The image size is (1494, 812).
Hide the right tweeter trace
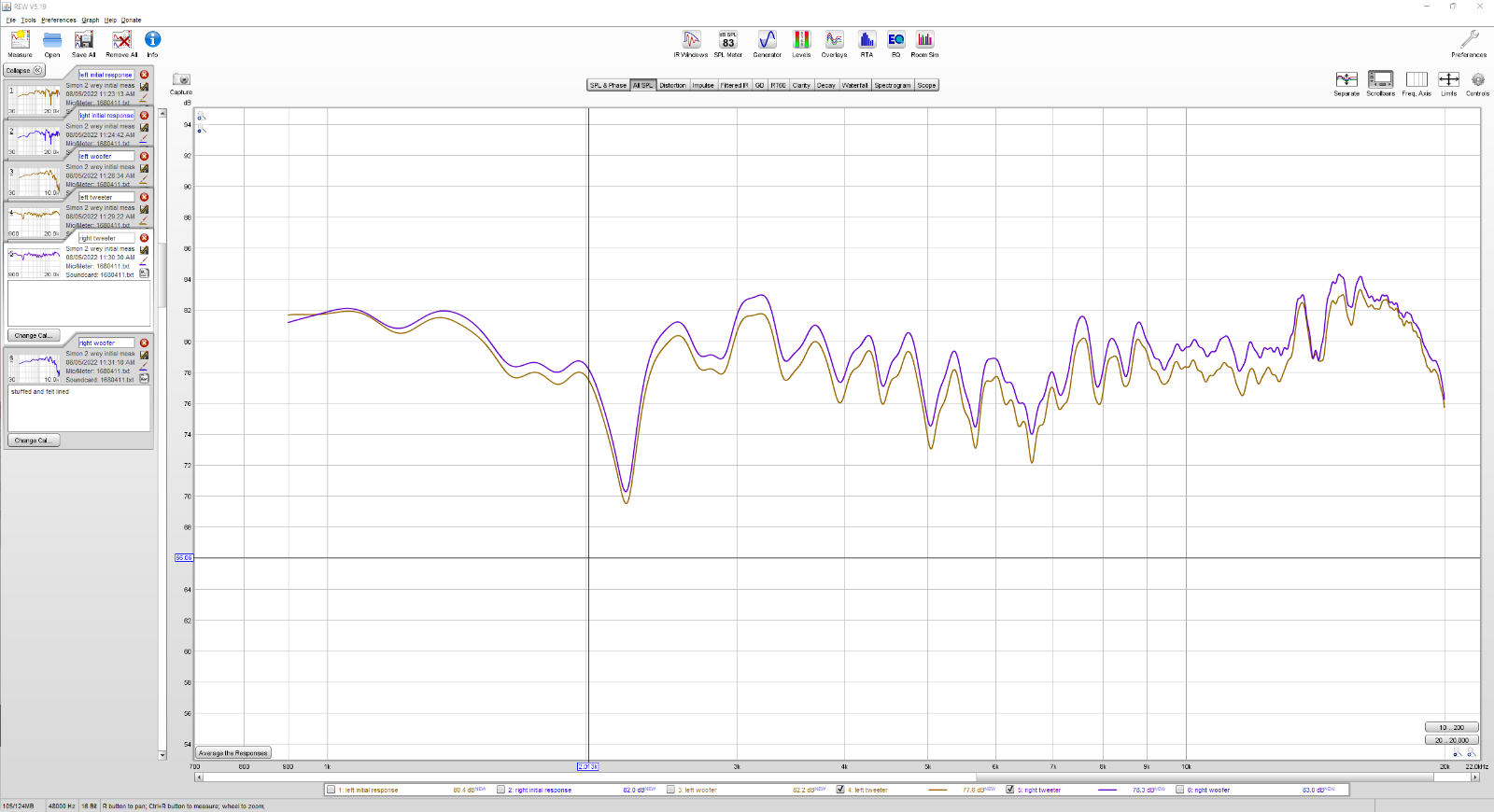tap(1009, 790)
